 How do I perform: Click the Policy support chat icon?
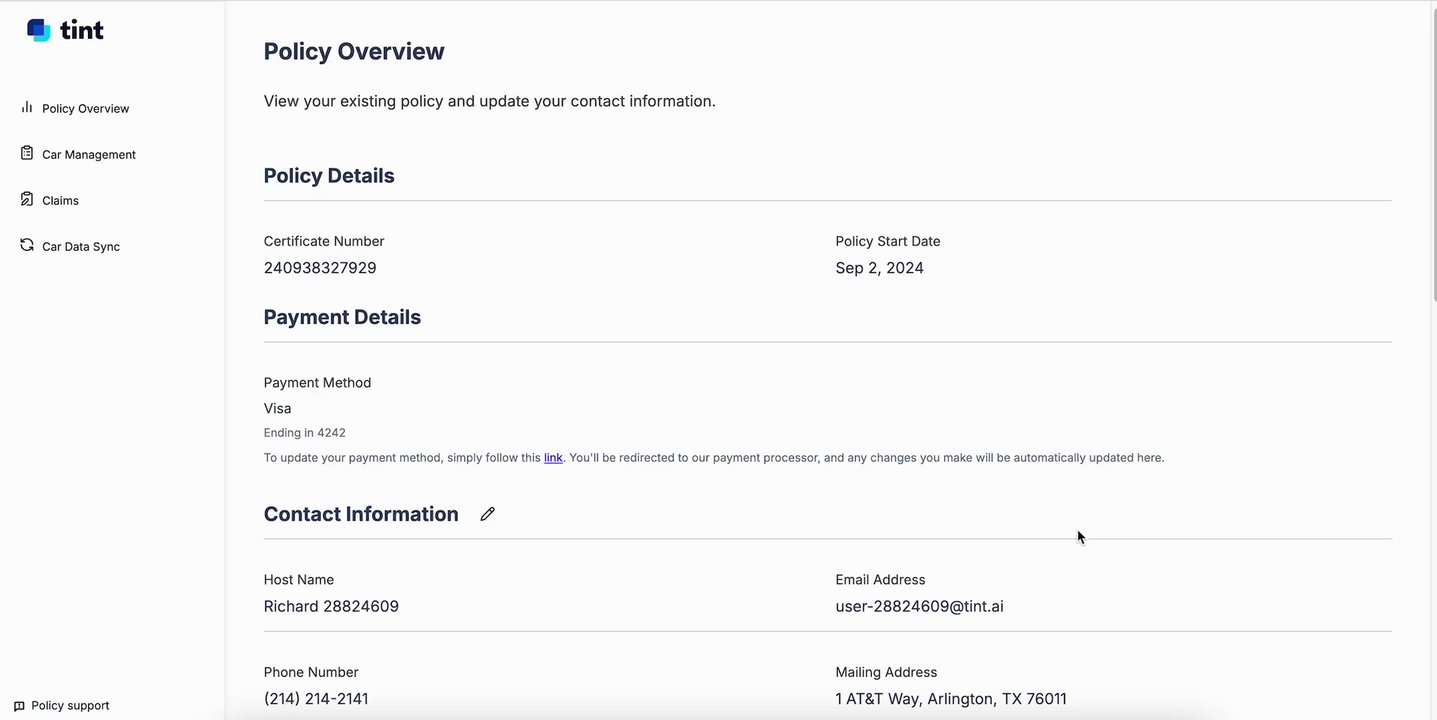19,706
